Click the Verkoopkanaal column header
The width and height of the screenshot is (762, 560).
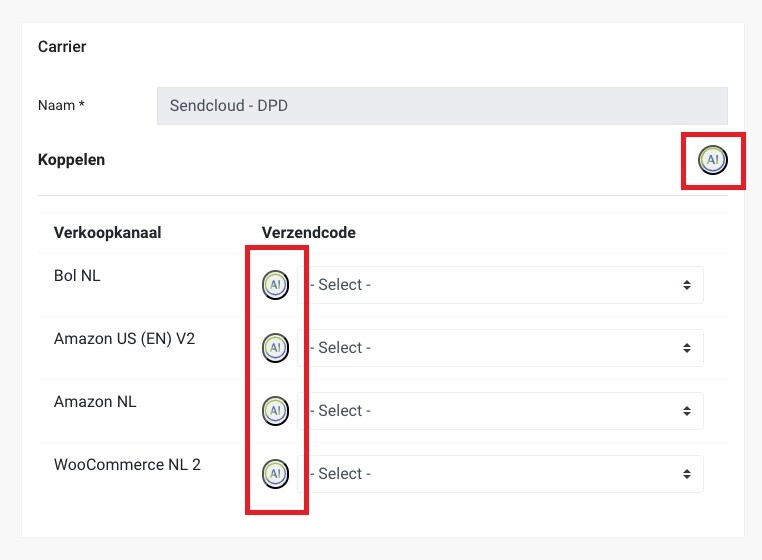pyautogui.click(x=108, y=233)
